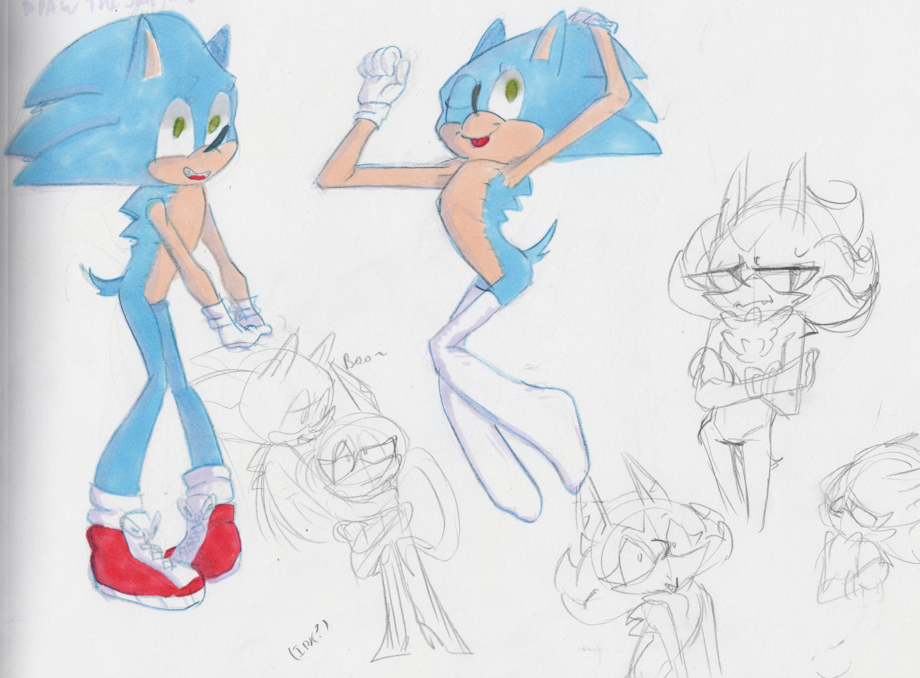The width and height of the screenshot is (920, 678).
Task: Click the left Sonic's front red shoe
Action: (140, 565)
